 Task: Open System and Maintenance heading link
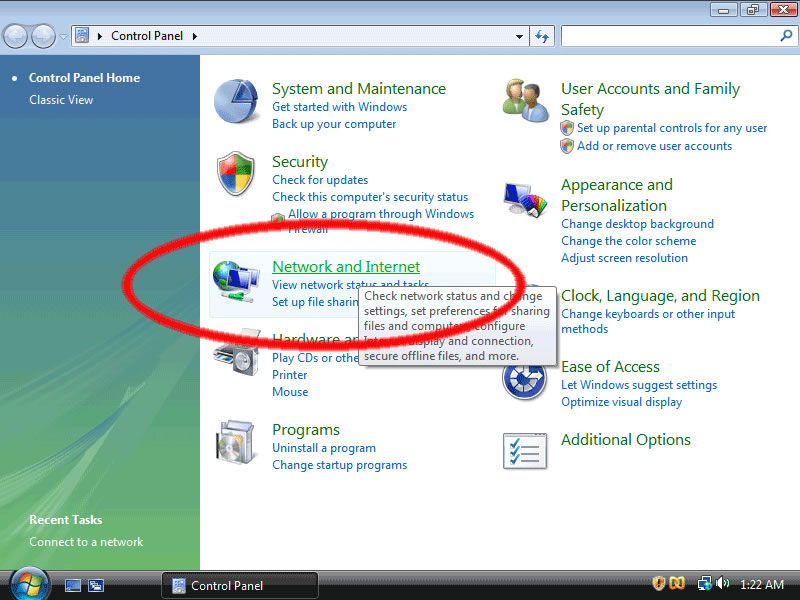click(359, 89)
